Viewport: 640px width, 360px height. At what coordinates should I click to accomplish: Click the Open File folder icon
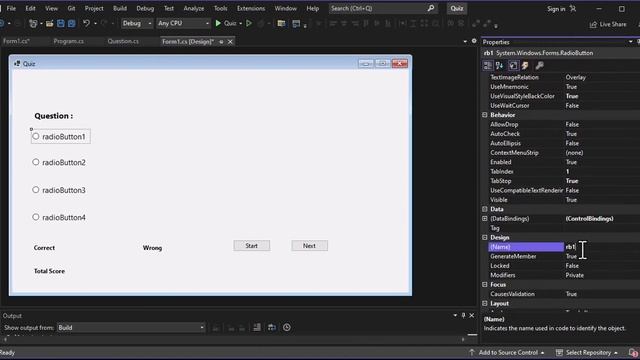point(49,23)
